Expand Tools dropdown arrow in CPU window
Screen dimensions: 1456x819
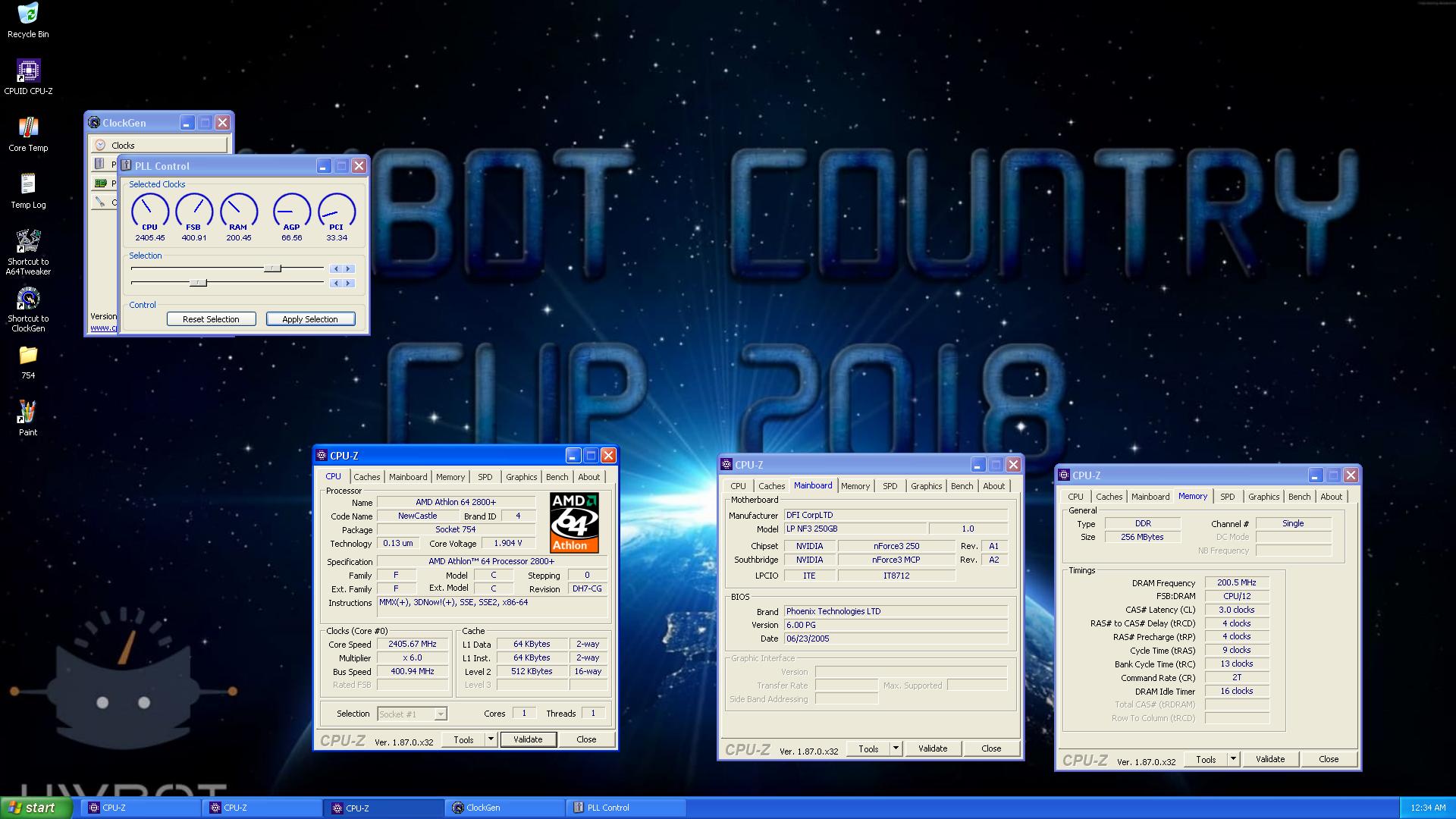(491, 739)
